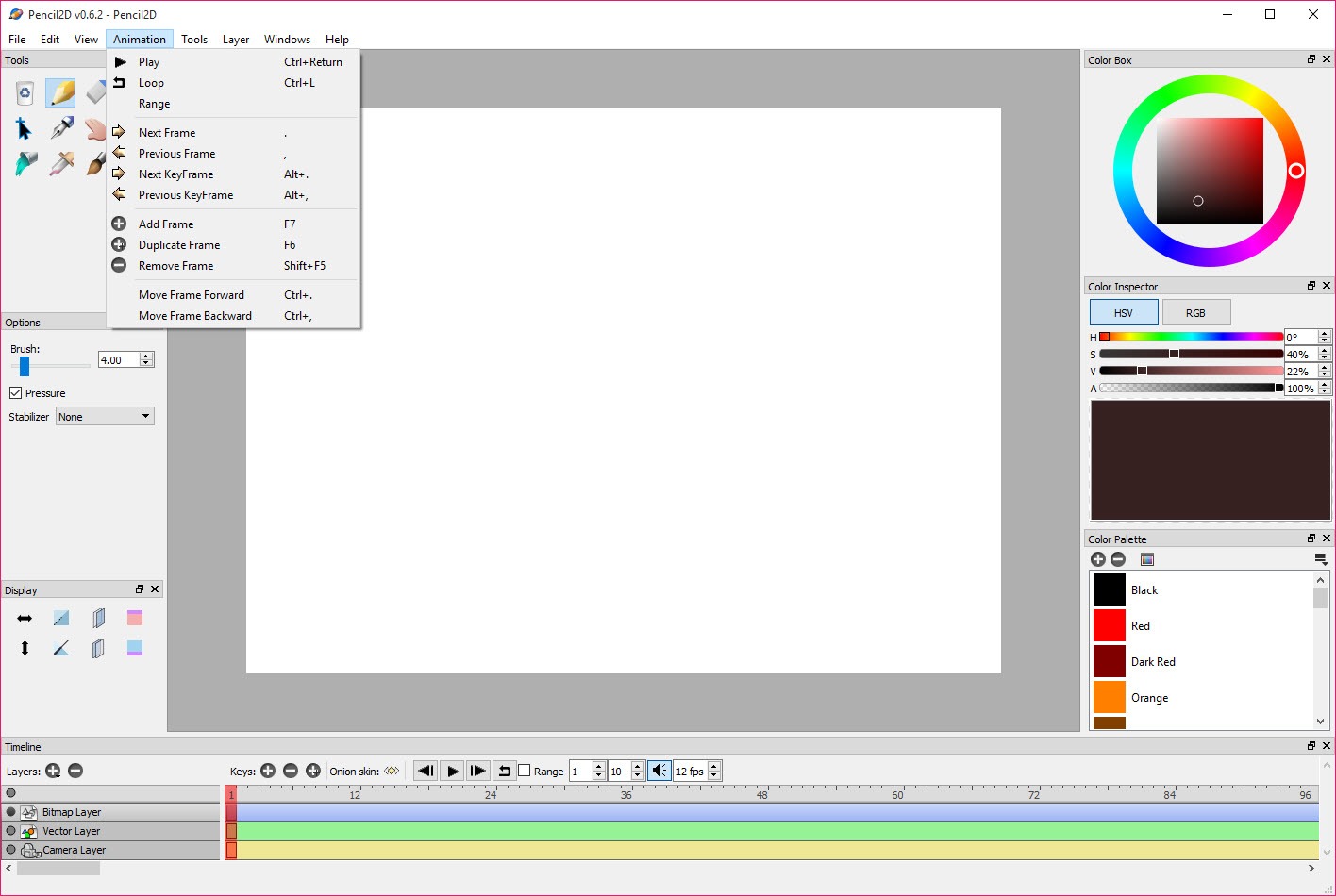Select the Move arrow tool

(x=25, y=128)
